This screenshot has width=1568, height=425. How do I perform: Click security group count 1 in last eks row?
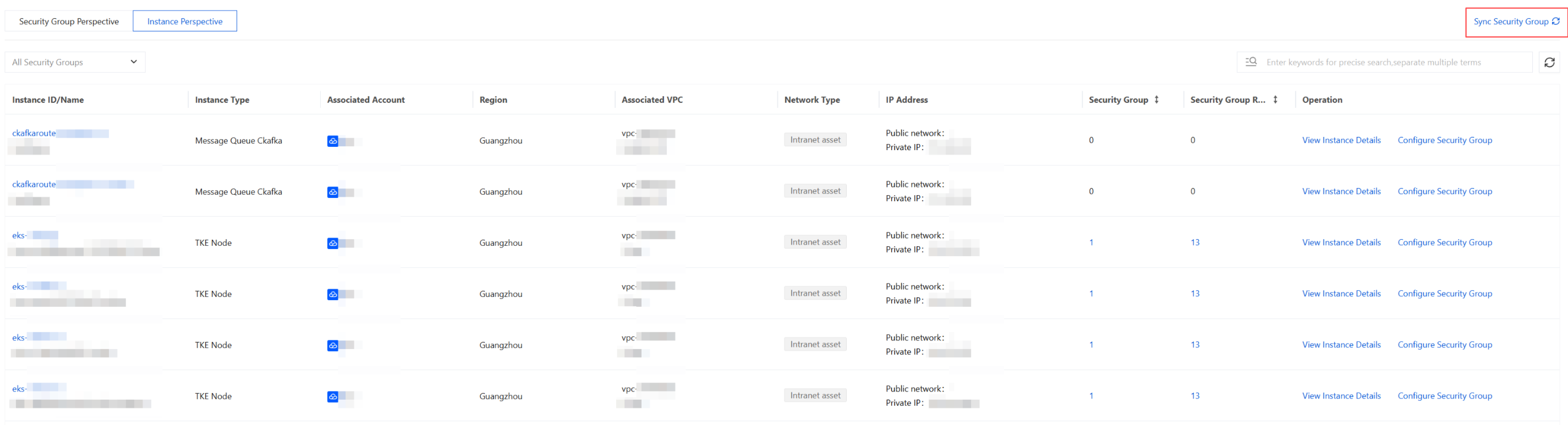click(x=1091, y=396)
